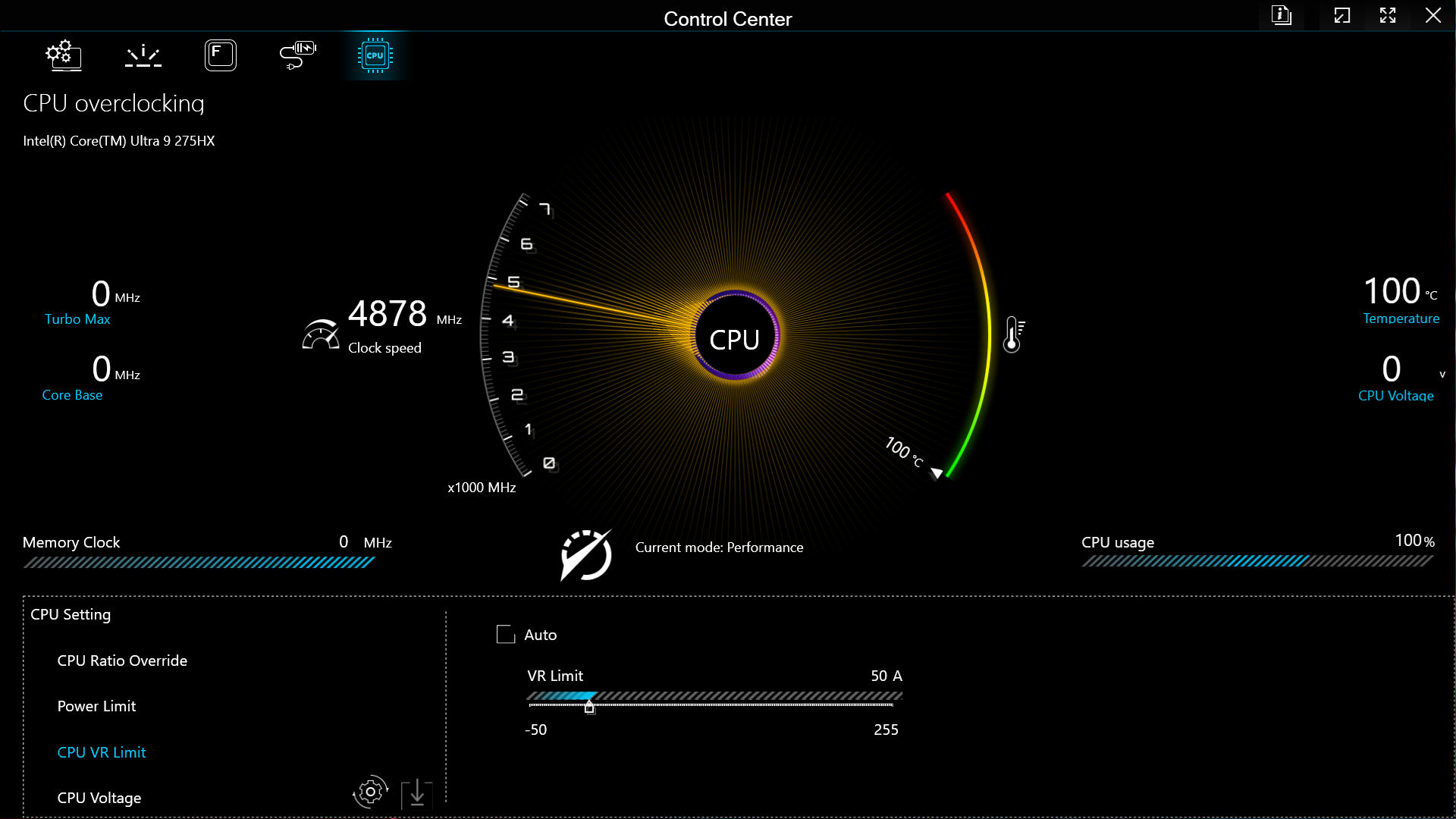Select Power Limit setting
1456x819 pixels.
[x=96, y=706]
